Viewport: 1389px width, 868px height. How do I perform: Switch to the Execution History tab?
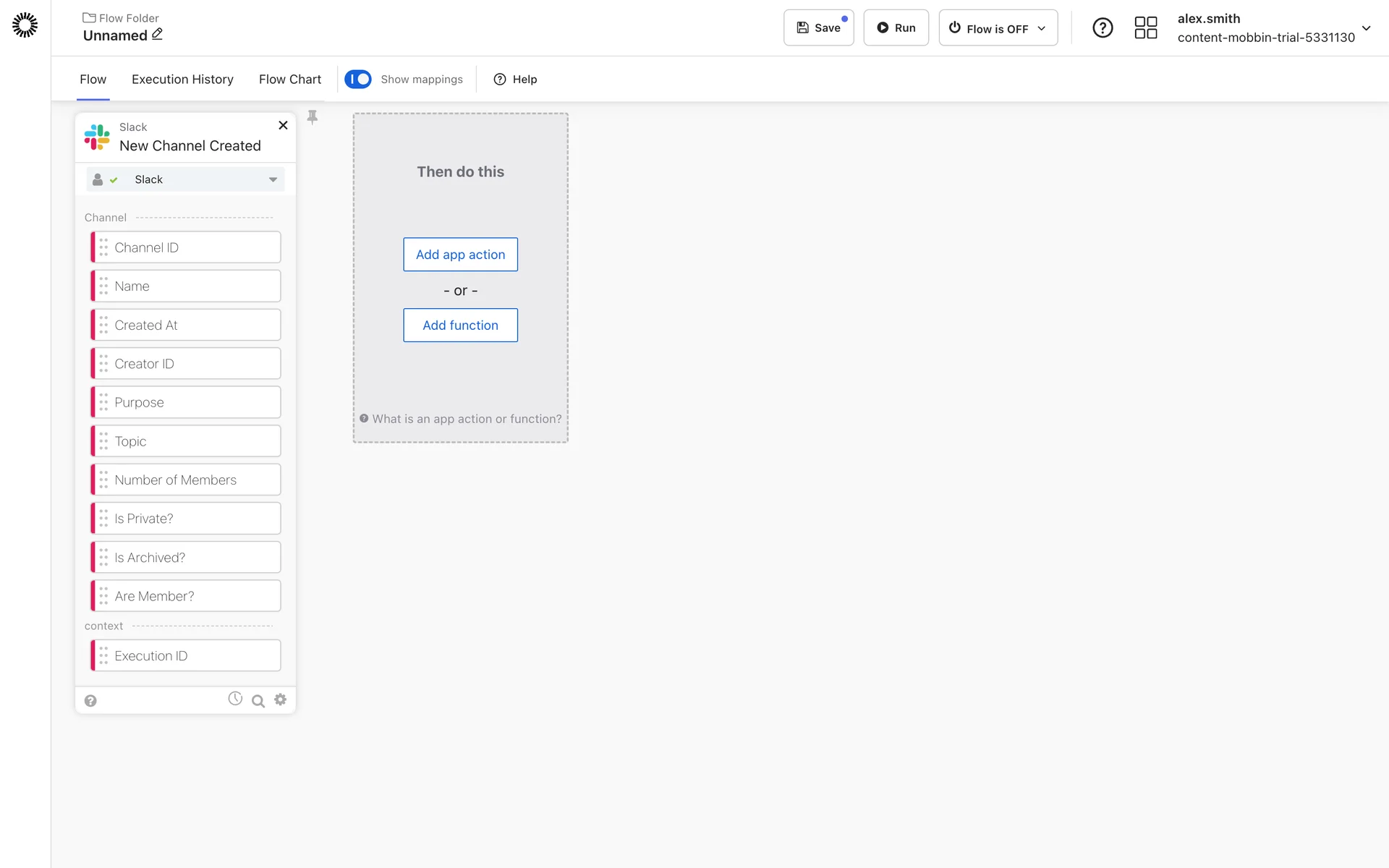[182, 80]
